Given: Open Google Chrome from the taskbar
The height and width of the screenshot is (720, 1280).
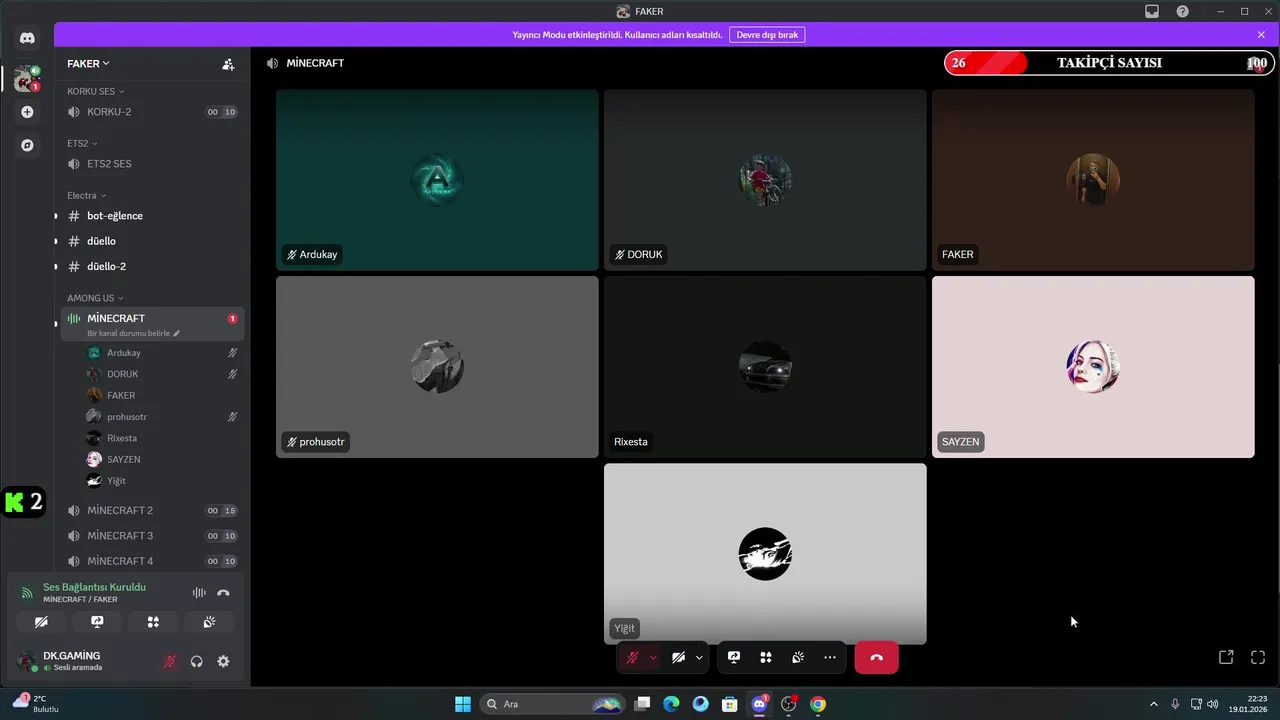Looking at the screenshot, I should click(818, 704).
